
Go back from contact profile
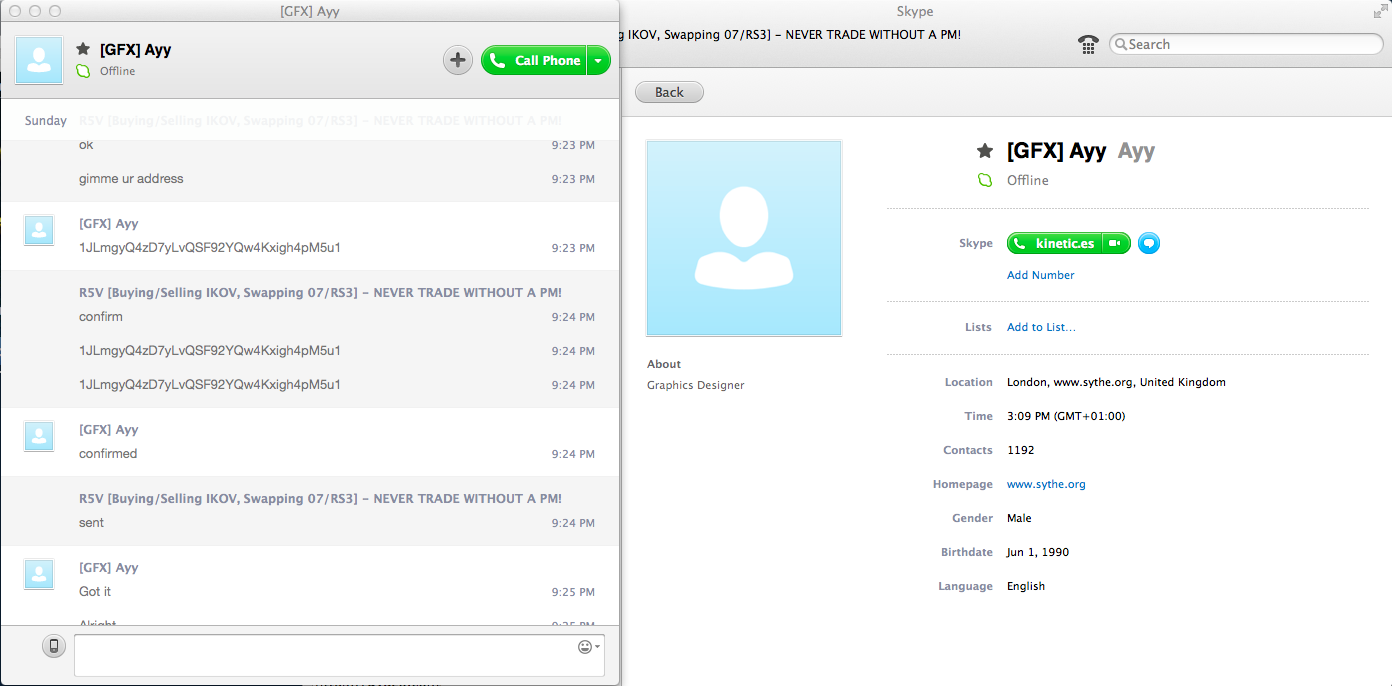click(x=669, y=92)
